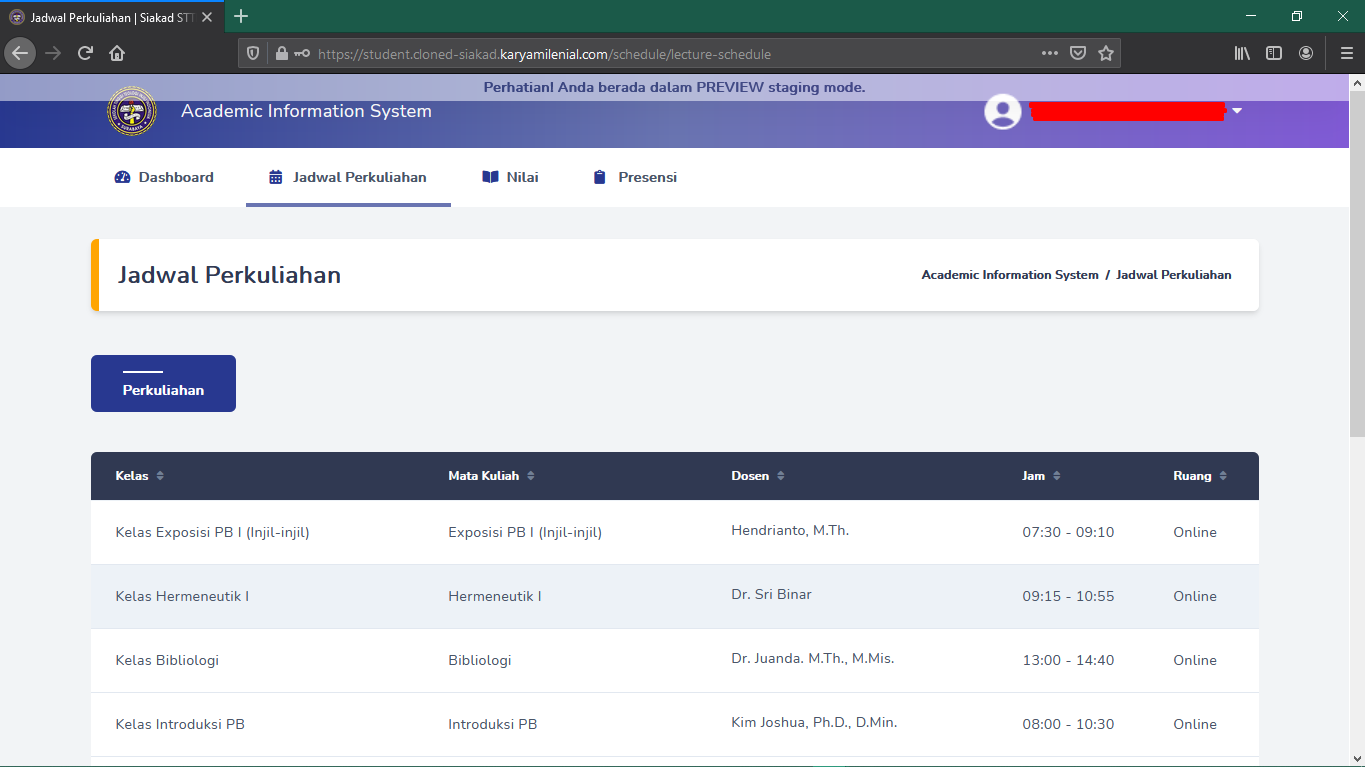Sort table by Jam column
The image size is (1365, 767).
point(1041,476)
